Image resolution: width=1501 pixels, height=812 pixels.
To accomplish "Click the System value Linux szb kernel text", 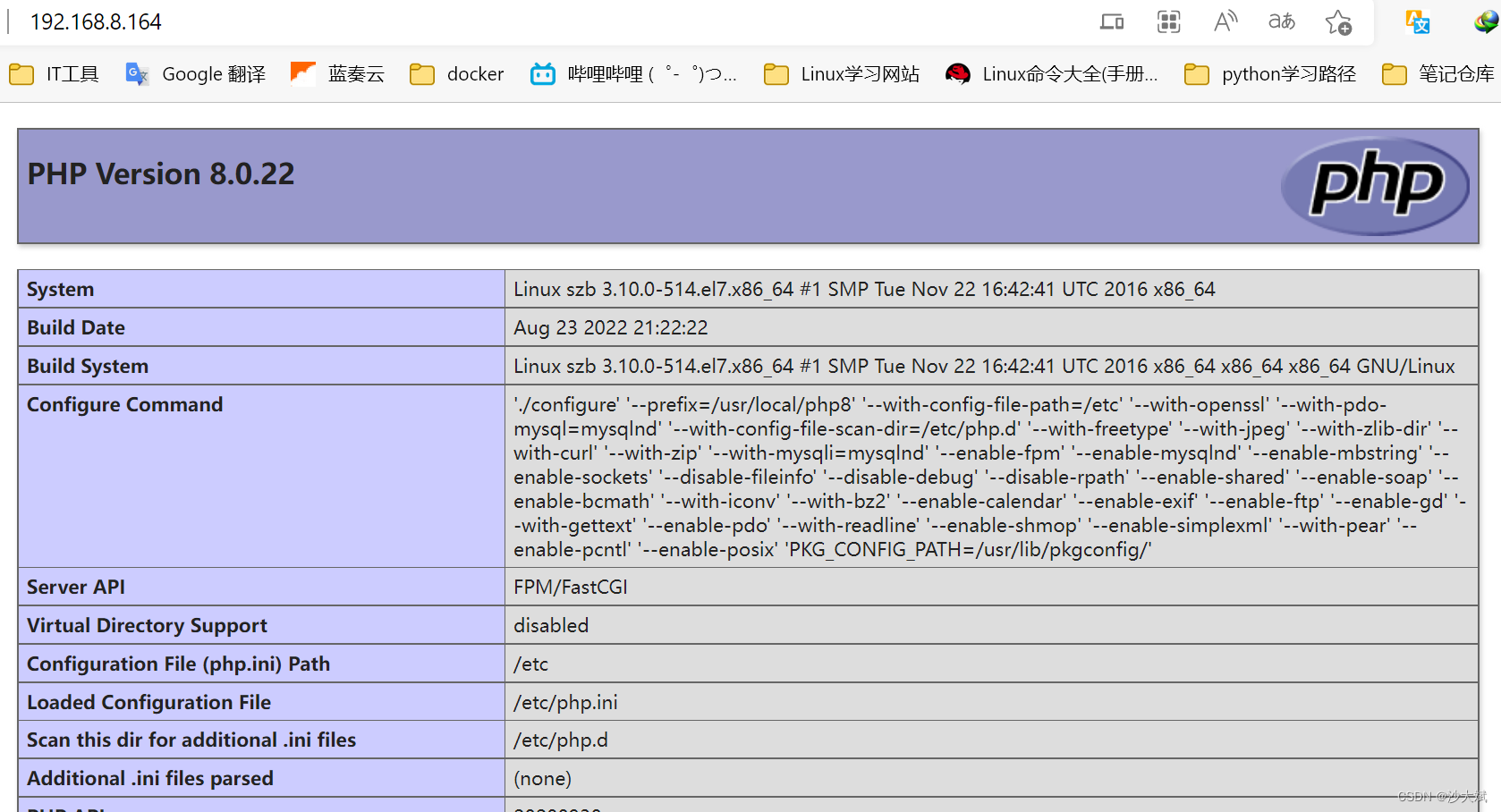I will coord(864,289).
